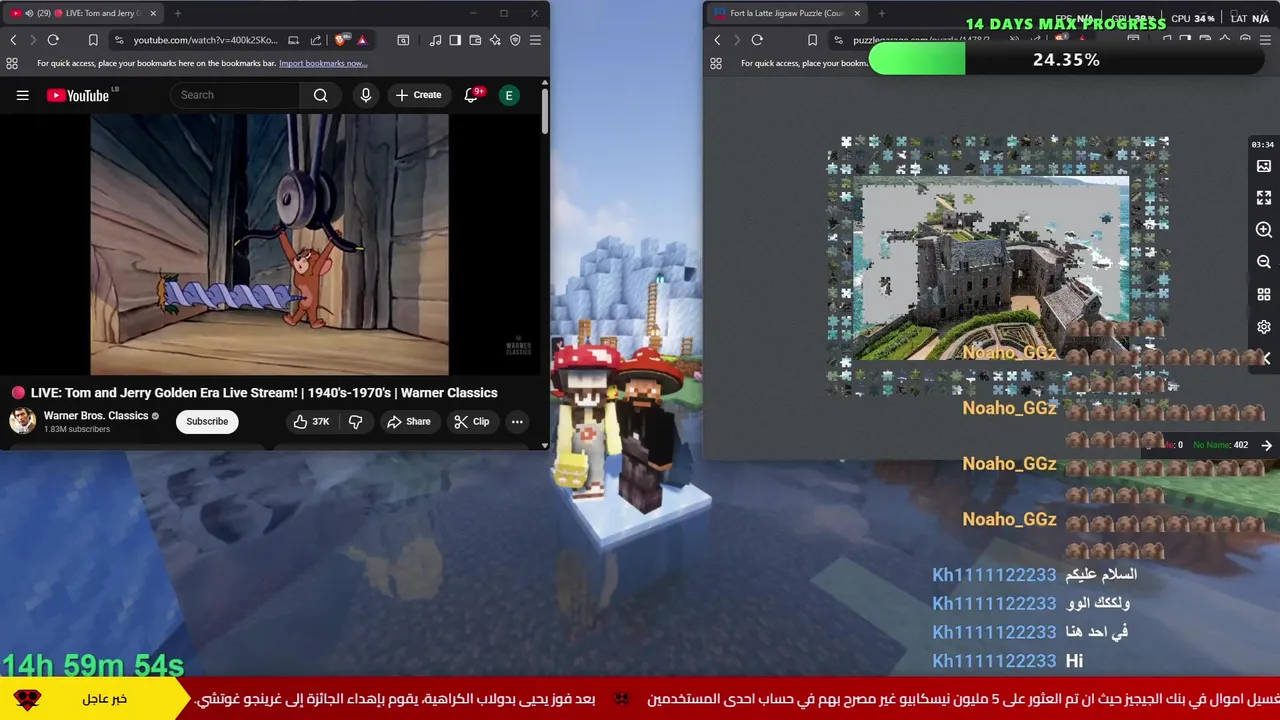Screen dimensions: 1280x720
Task: Reload the YouTube page
Action: pos(53,40)
